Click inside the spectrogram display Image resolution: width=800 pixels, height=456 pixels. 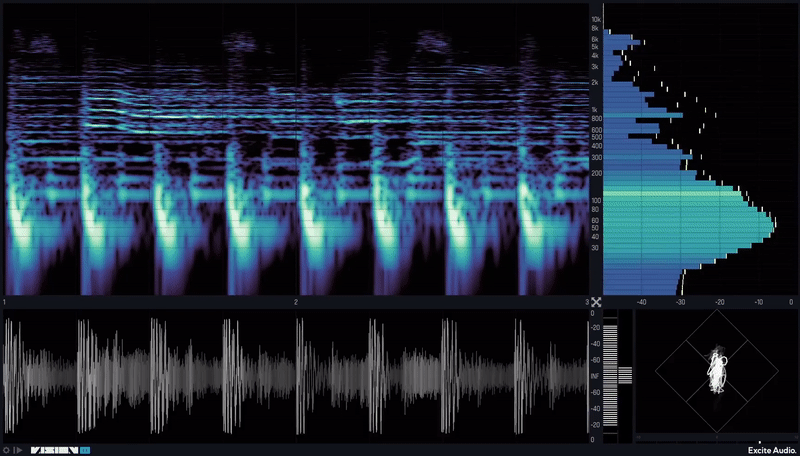point(296,149)
